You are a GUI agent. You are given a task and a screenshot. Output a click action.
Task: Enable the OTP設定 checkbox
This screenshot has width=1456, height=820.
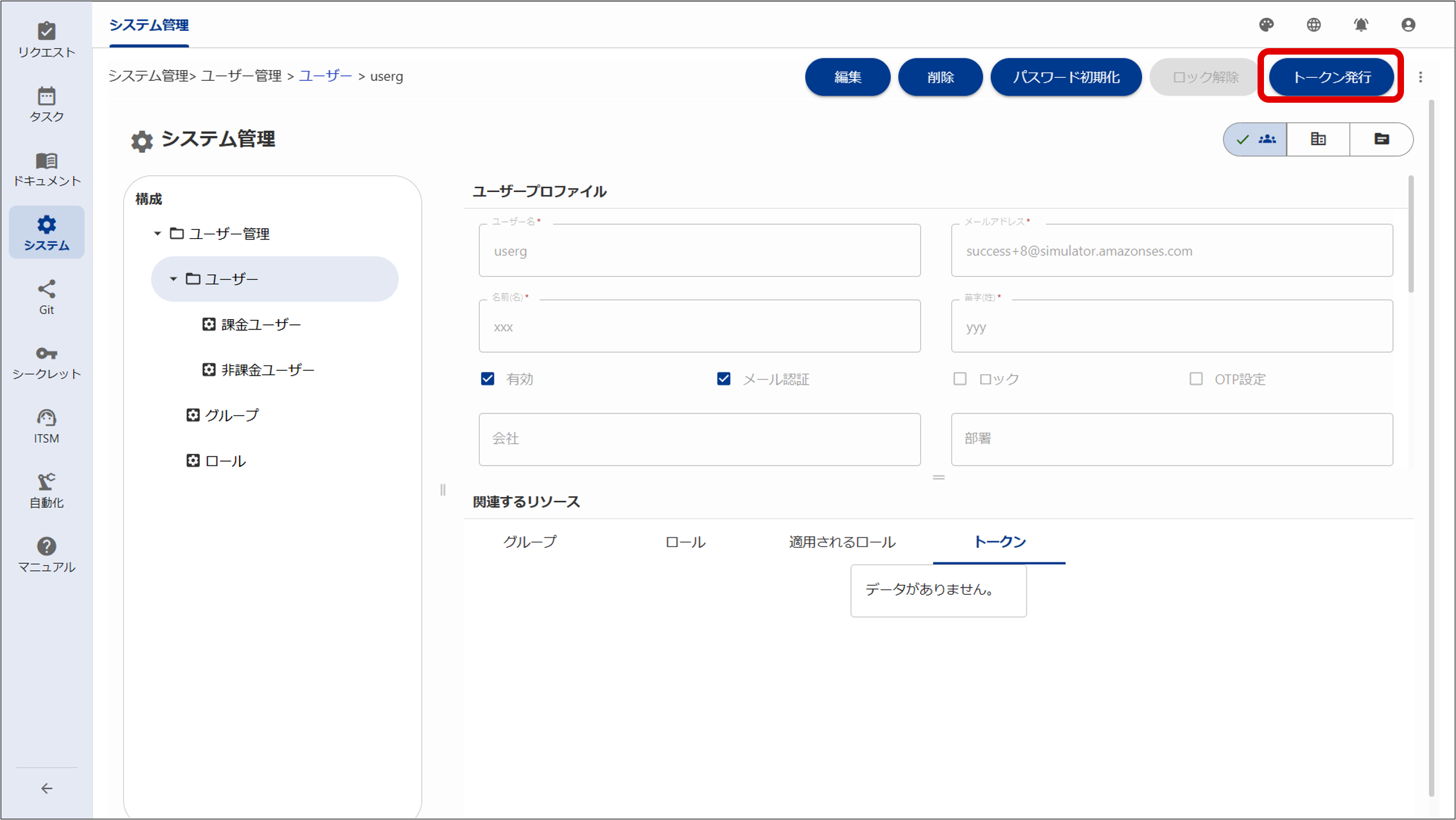(1196, 379)
